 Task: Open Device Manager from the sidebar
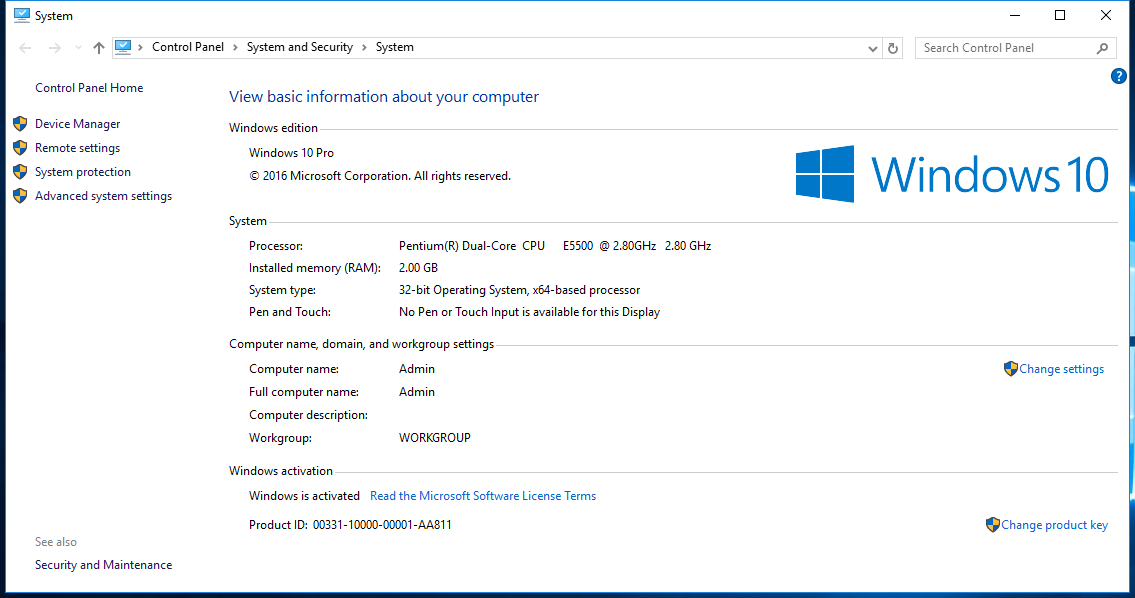coord(80,123)
